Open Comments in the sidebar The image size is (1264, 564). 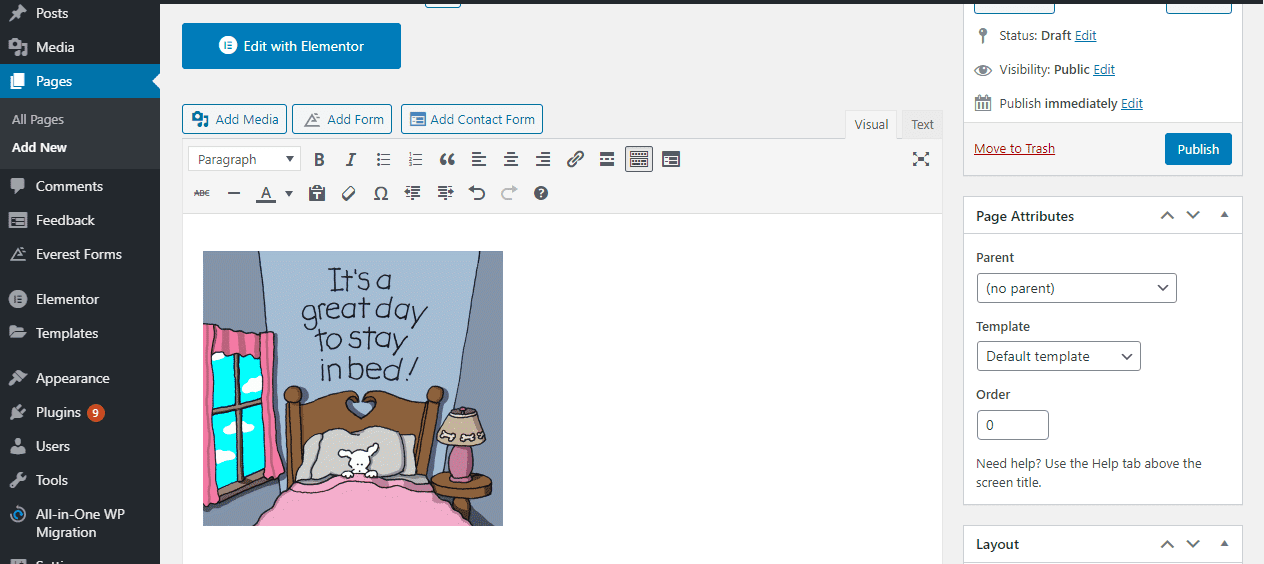point(80,186)
